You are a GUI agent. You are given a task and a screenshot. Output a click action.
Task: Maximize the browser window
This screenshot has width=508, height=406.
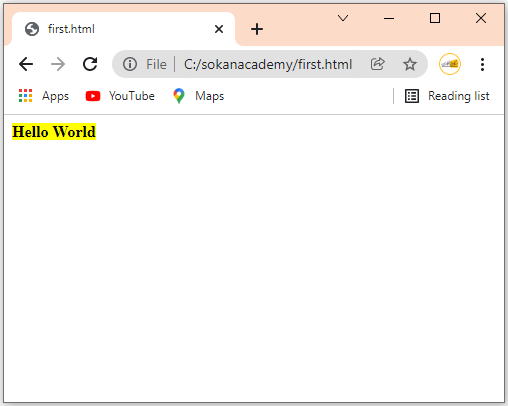tap(435, 18)
